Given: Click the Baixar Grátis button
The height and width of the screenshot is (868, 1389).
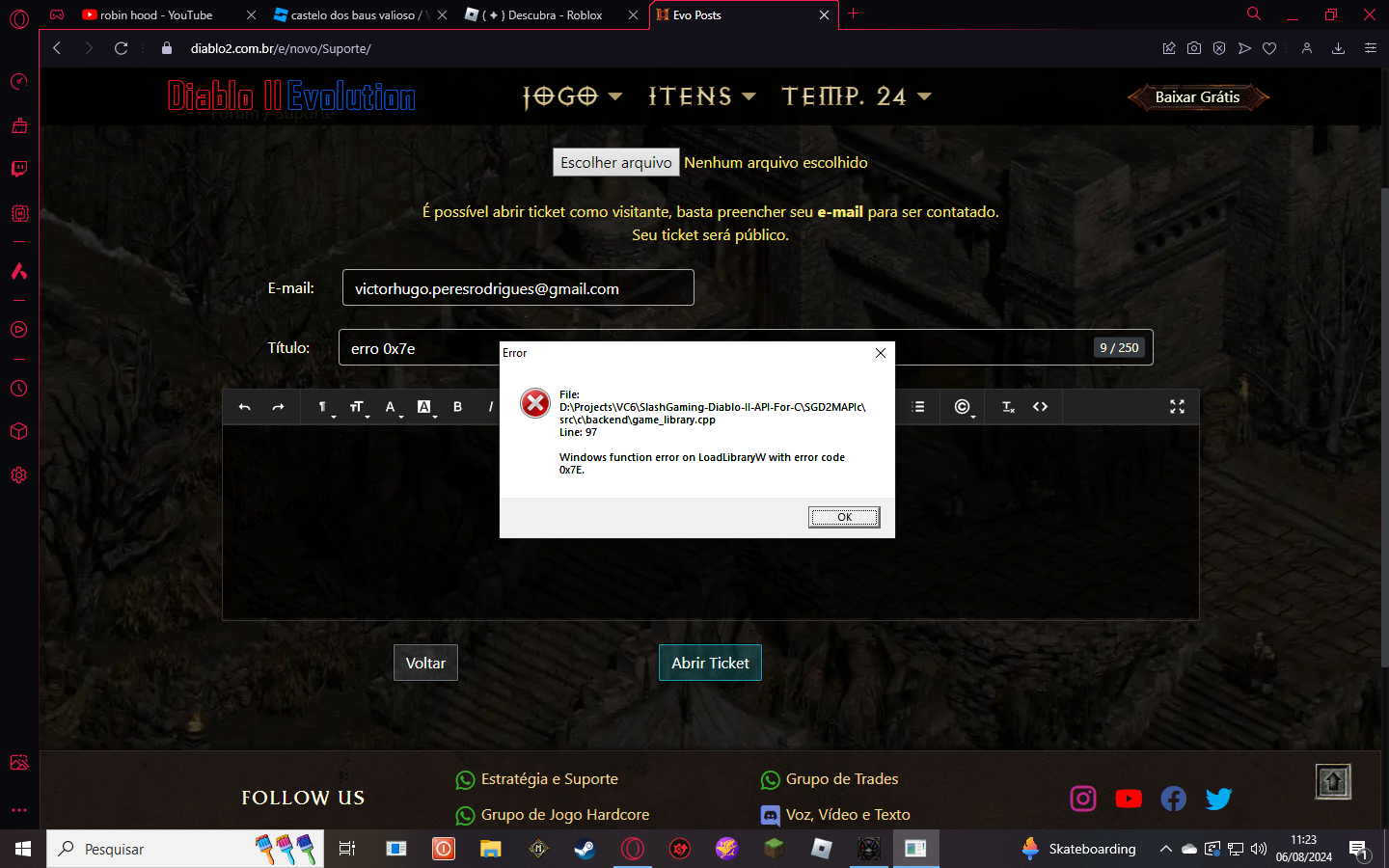Looking at the screenshot, I should pyautogui.click(x=1198, y=97).
